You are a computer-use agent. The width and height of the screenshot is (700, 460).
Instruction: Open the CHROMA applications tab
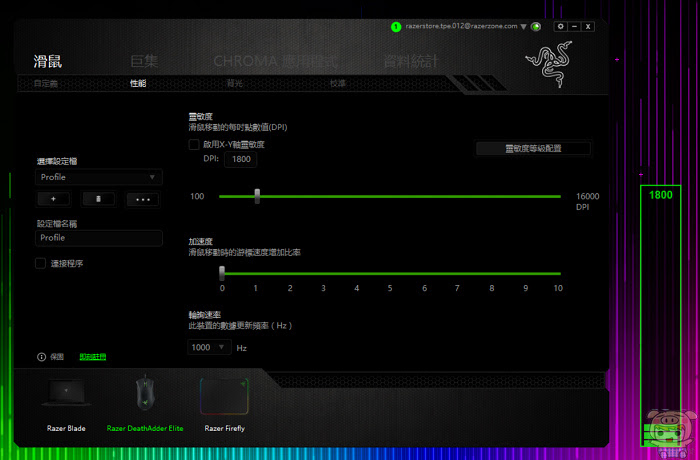click(x=275, y=61)
